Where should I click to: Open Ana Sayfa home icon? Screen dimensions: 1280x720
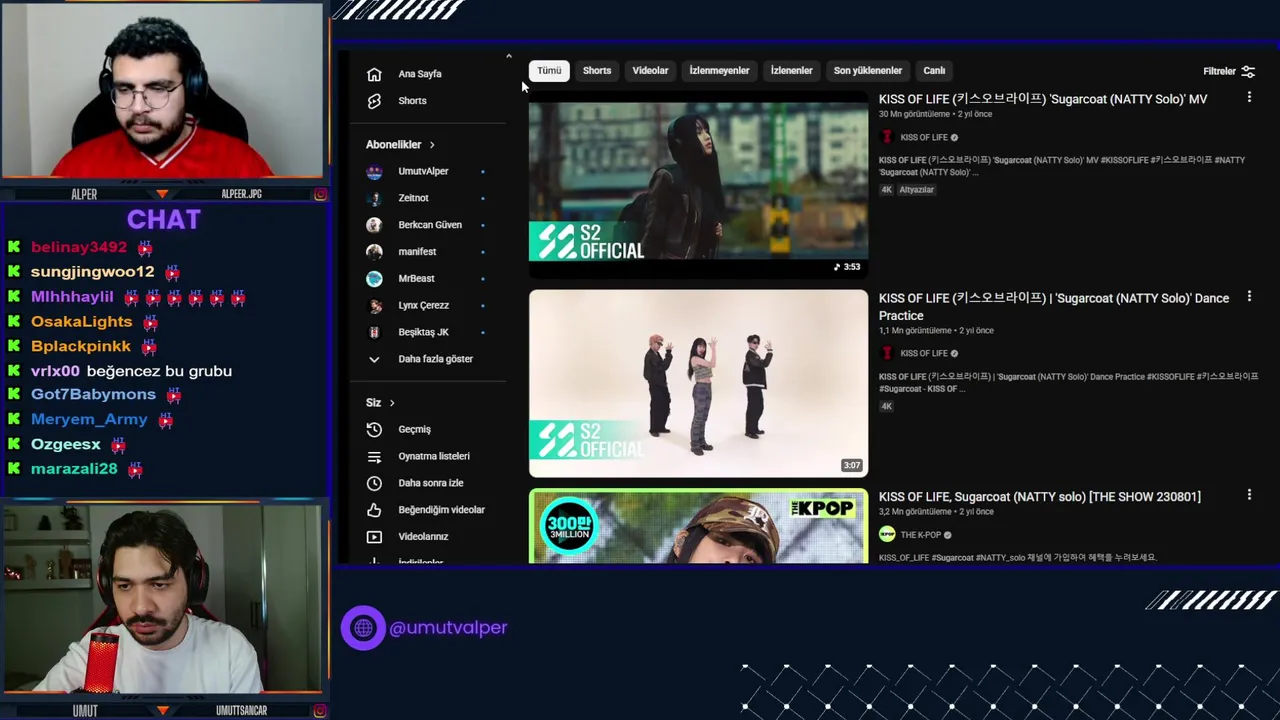coord(374,74)
